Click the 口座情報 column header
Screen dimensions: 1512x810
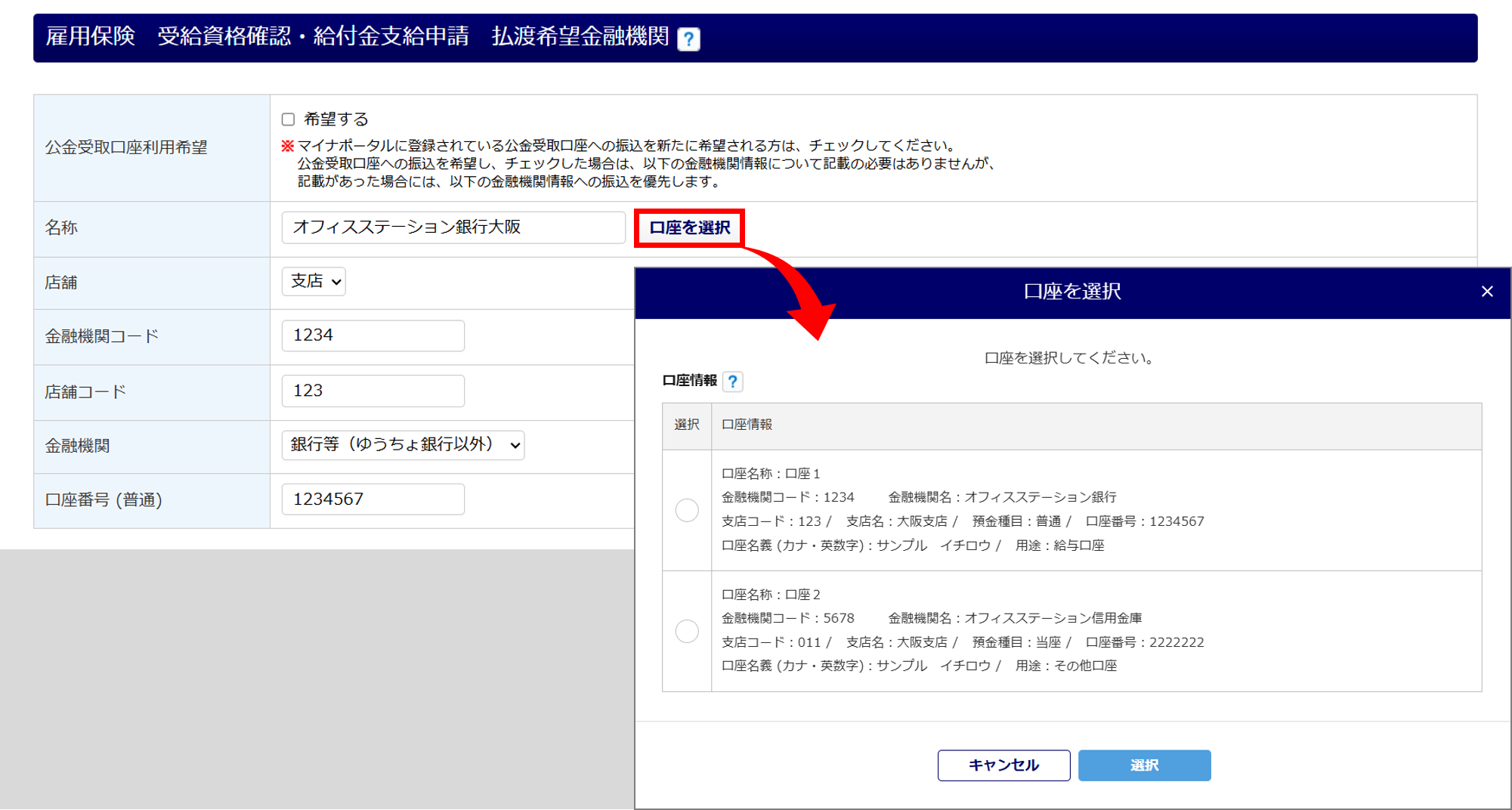[747, 425]
